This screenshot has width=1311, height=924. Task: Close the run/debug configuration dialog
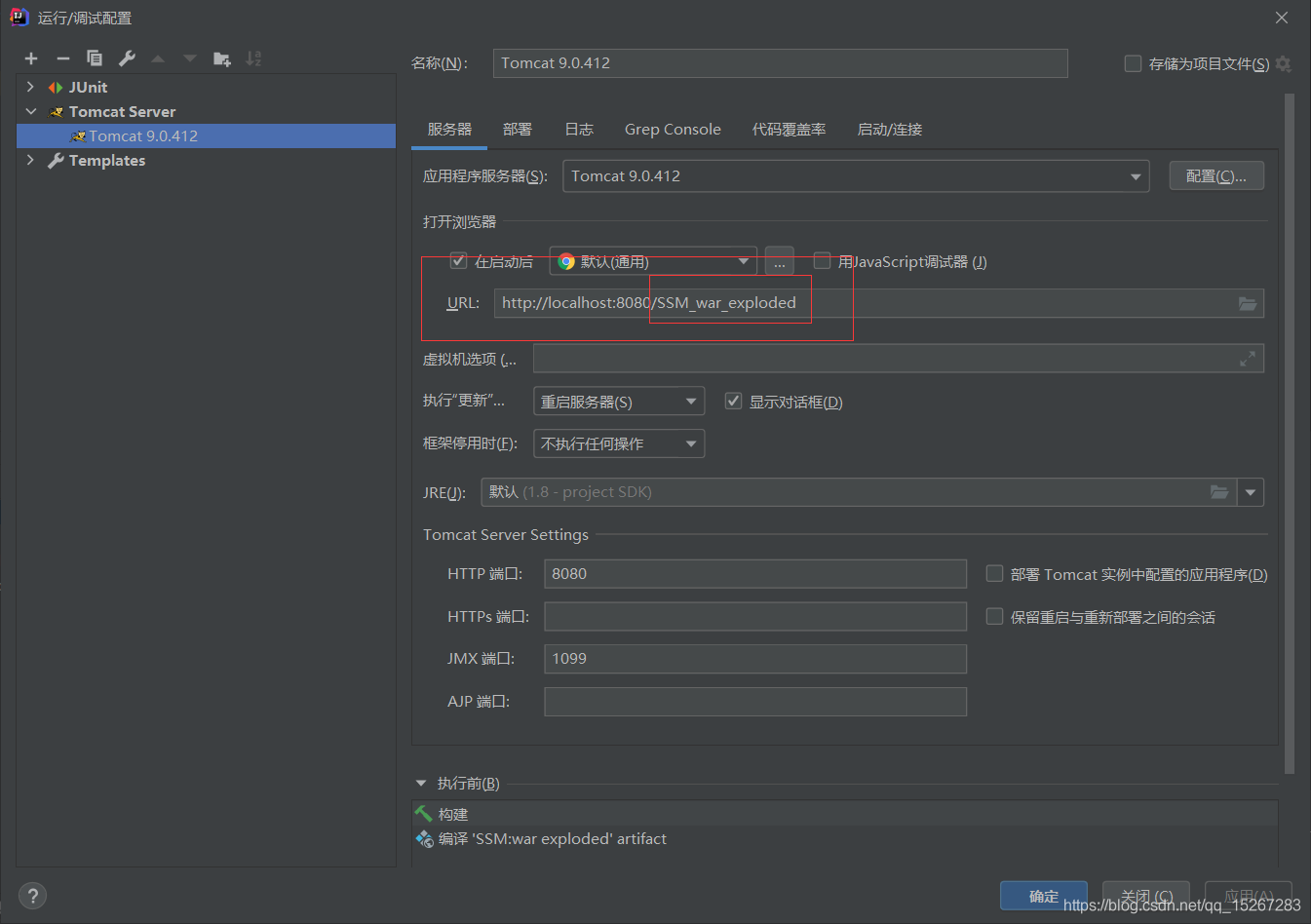1282,18
